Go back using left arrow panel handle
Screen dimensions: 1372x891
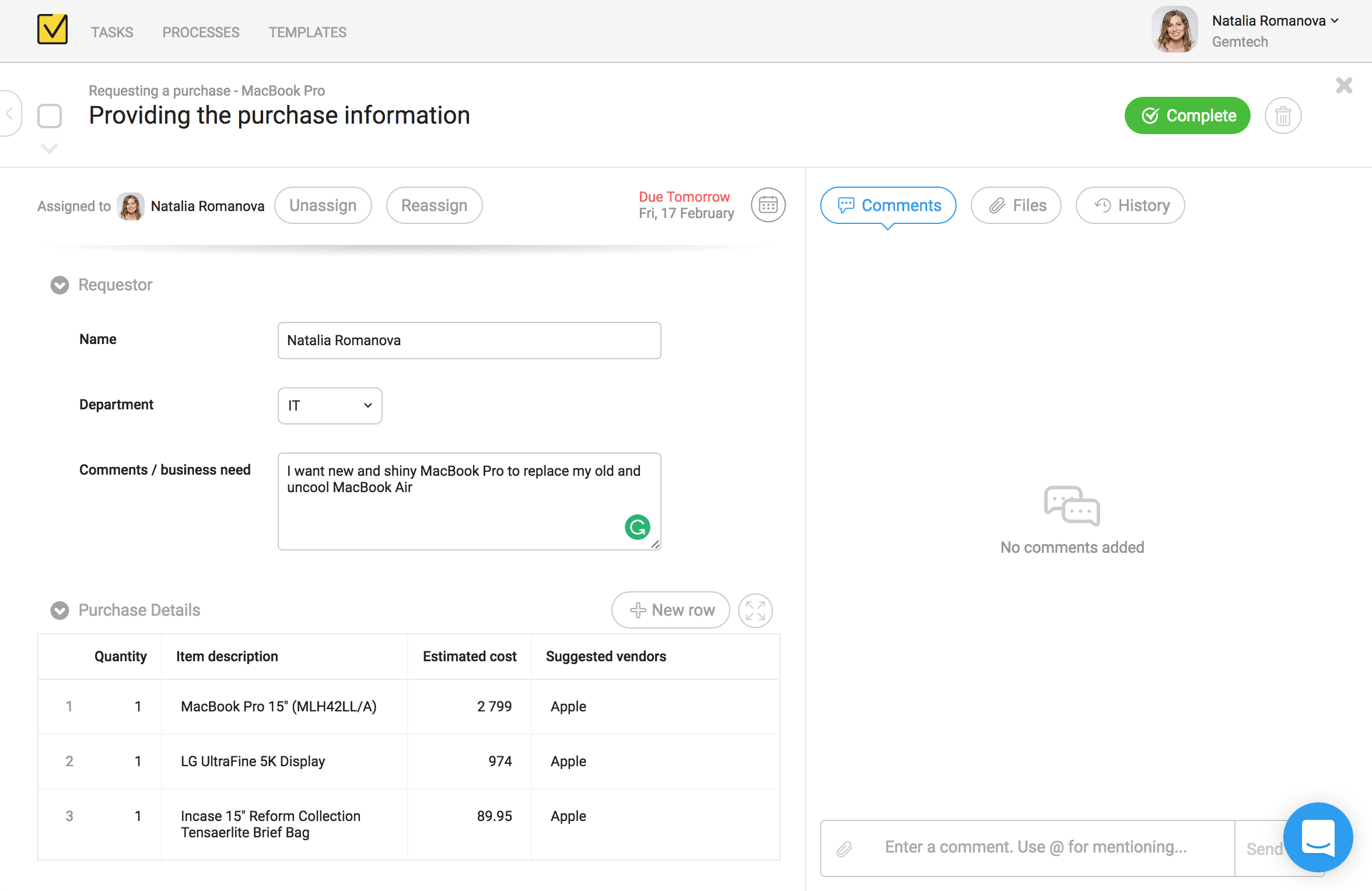coord(10,114)
